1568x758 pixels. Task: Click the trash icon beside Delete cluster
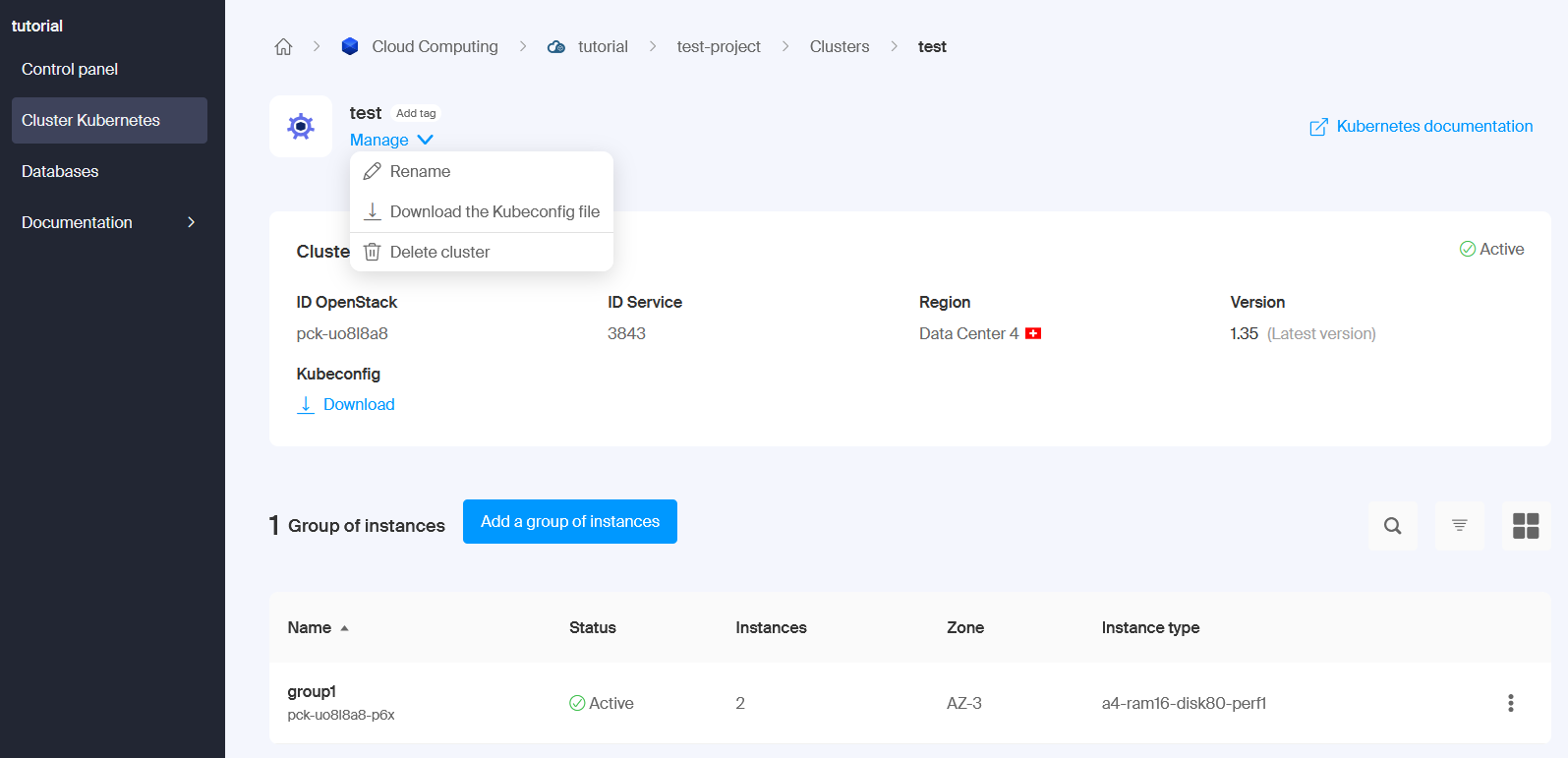coord(373,252)
